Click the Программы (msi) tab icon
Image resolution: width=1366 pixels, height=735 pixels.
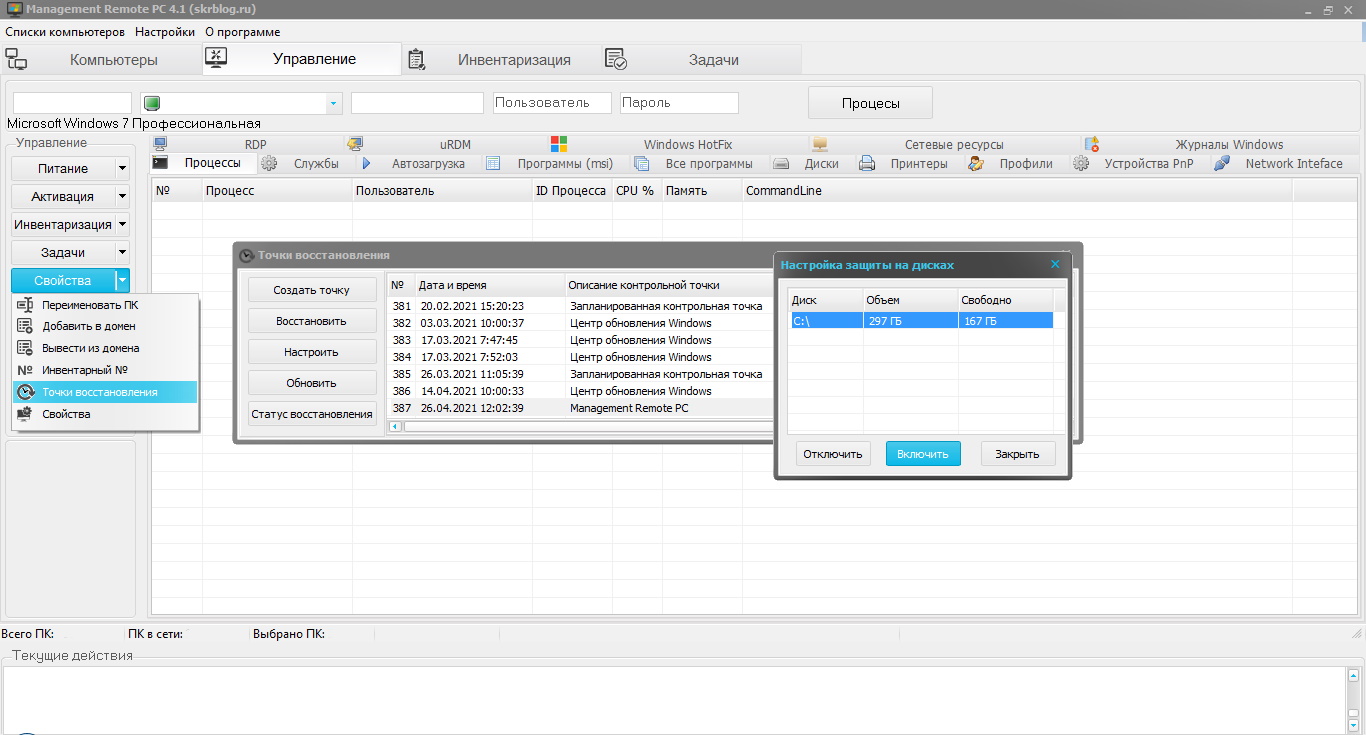[493, 163]
